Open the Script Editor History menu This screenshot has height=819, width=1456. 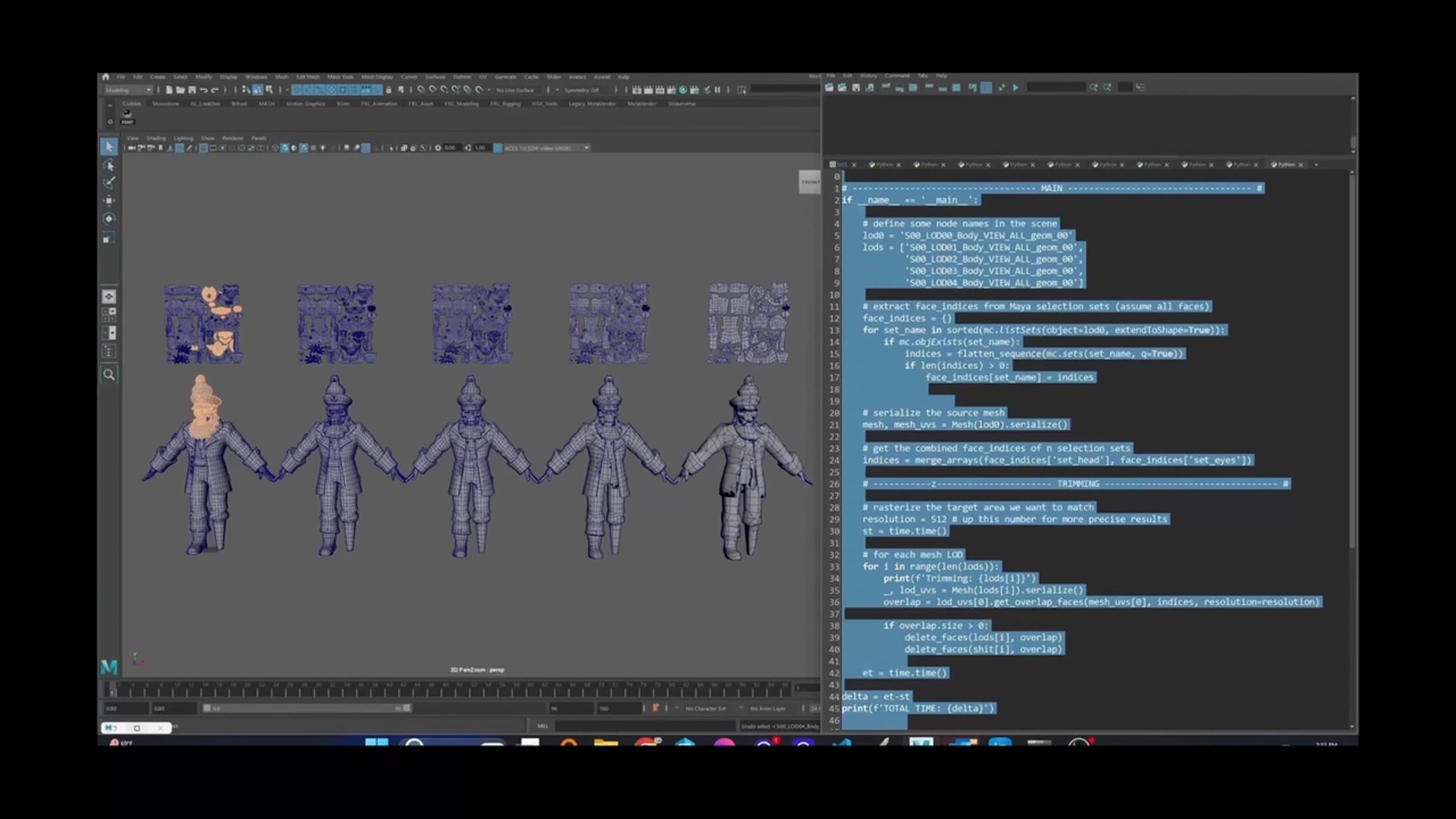click(868, 76)
